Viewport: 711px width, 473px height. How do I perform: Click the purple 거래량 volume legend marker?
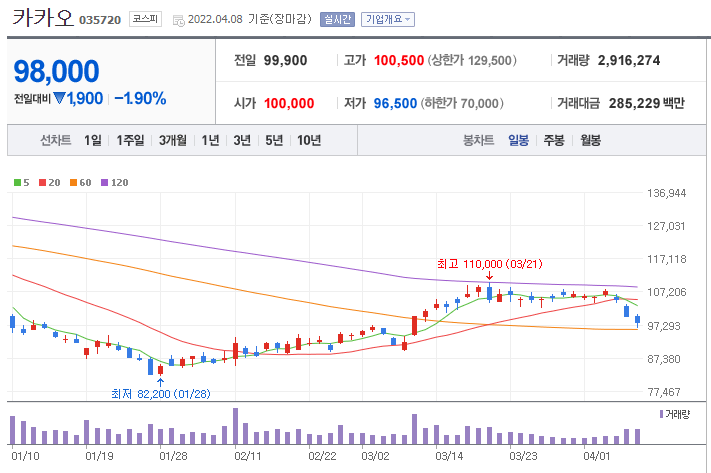point(662,414)
